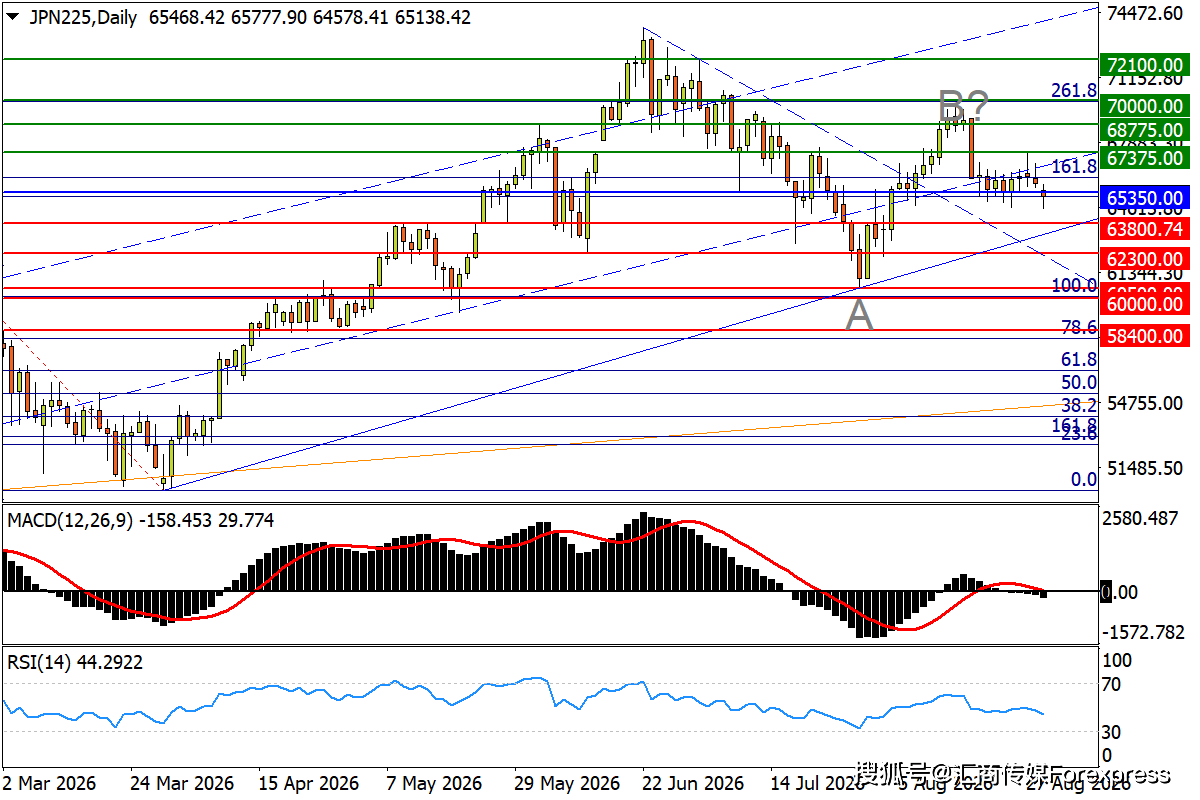Click the MACD 0.00 zero-level tag
The width and height of the screenshot is (1200, 800).
pos(1119,592)
